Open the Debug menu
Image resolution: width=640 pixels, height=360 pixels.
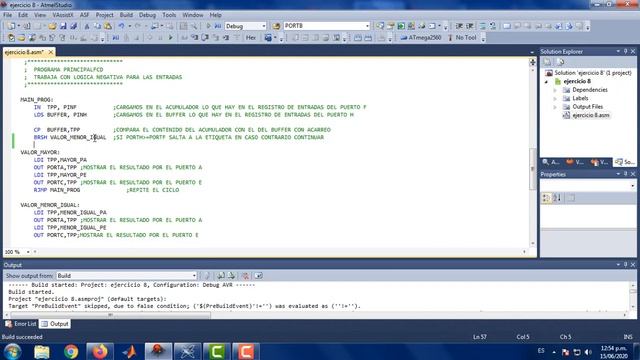[147, 15]
